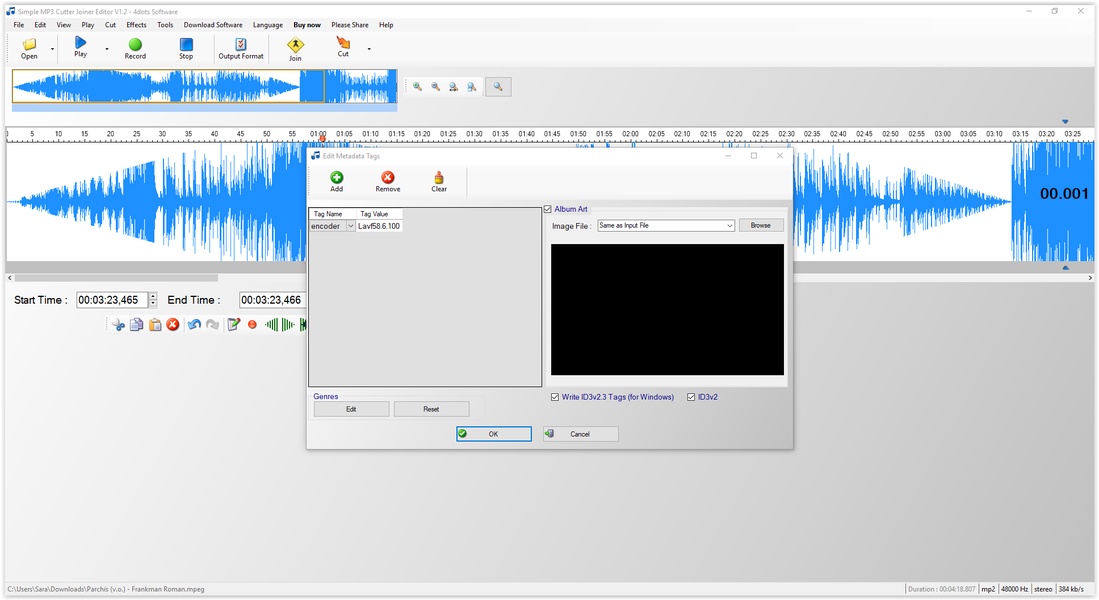Click the blue Stop icon
1099x600 pixels.
coord(186,44)
